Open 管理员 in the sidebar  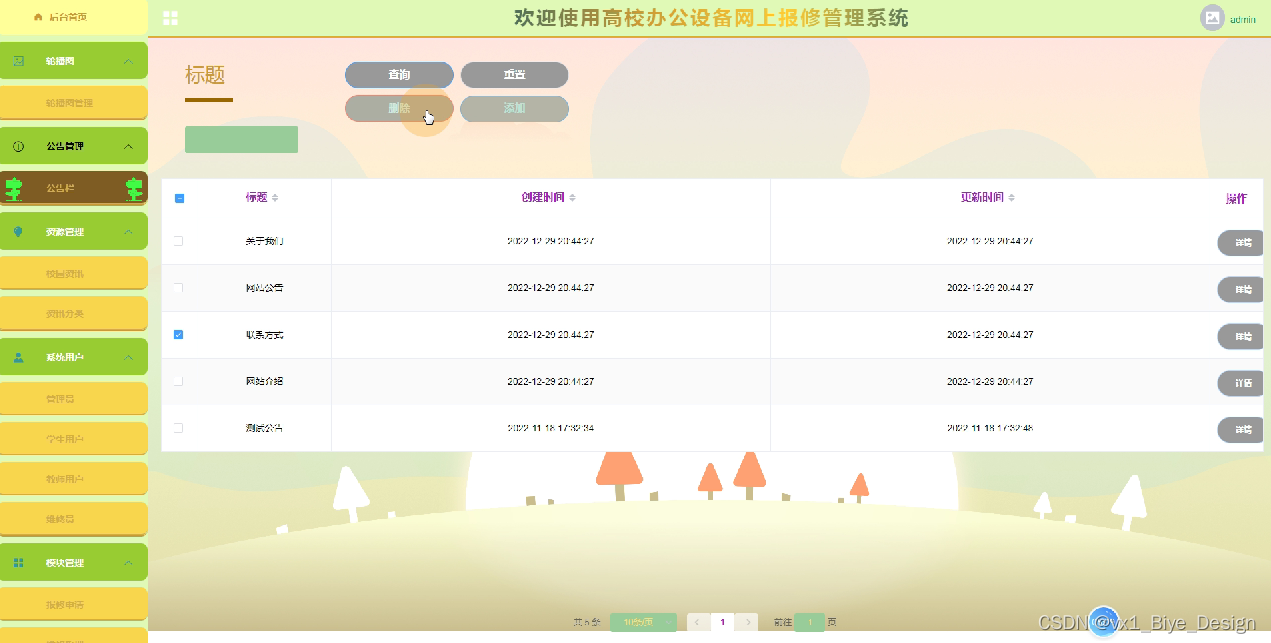74,399
